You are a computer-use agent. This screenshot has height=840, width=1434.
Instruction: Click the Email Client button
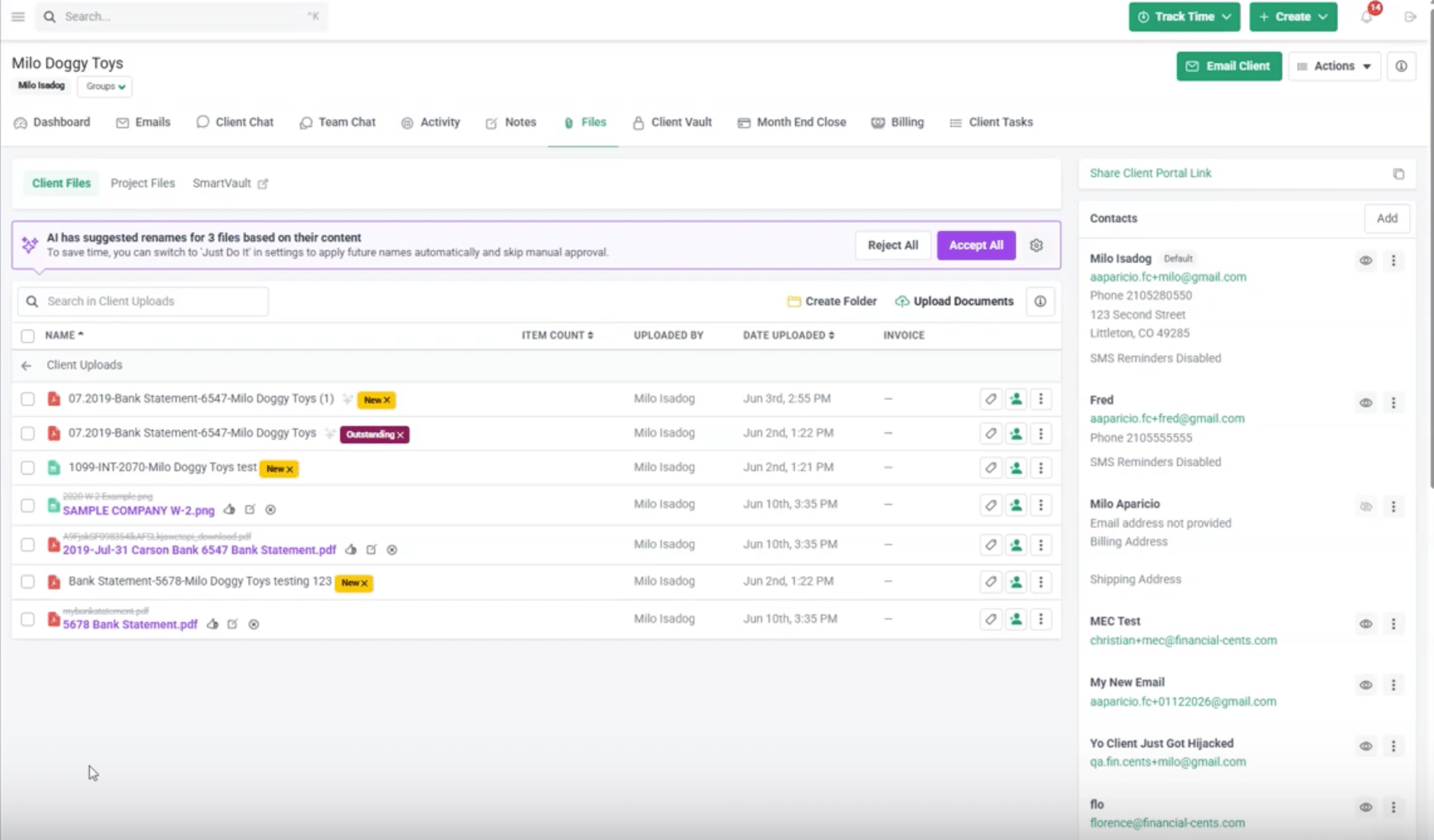(1229, 66)
